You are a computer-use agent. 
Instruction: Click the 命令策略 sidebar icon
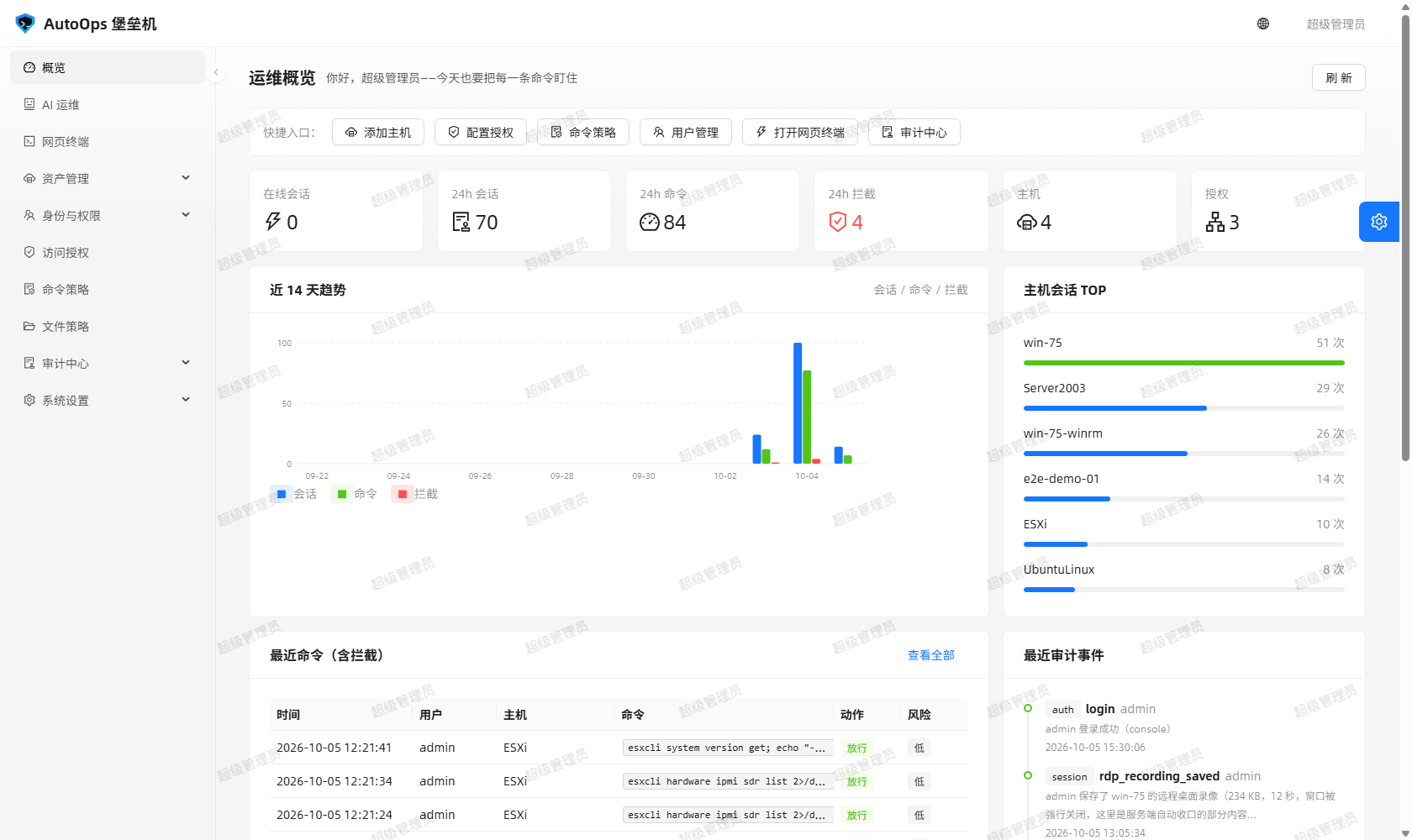click(29, 289)
